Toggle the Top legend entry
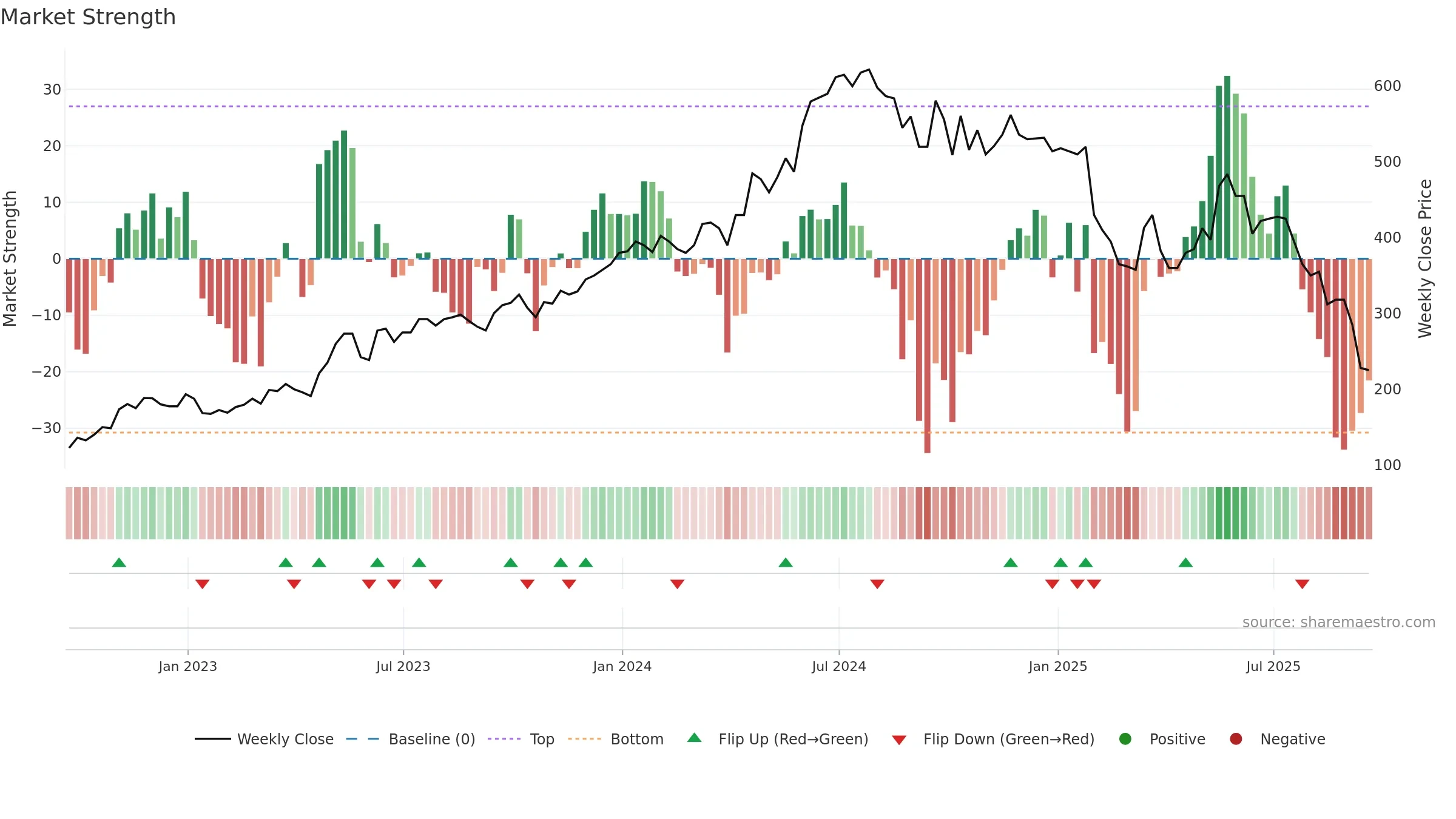 [542, 739]
